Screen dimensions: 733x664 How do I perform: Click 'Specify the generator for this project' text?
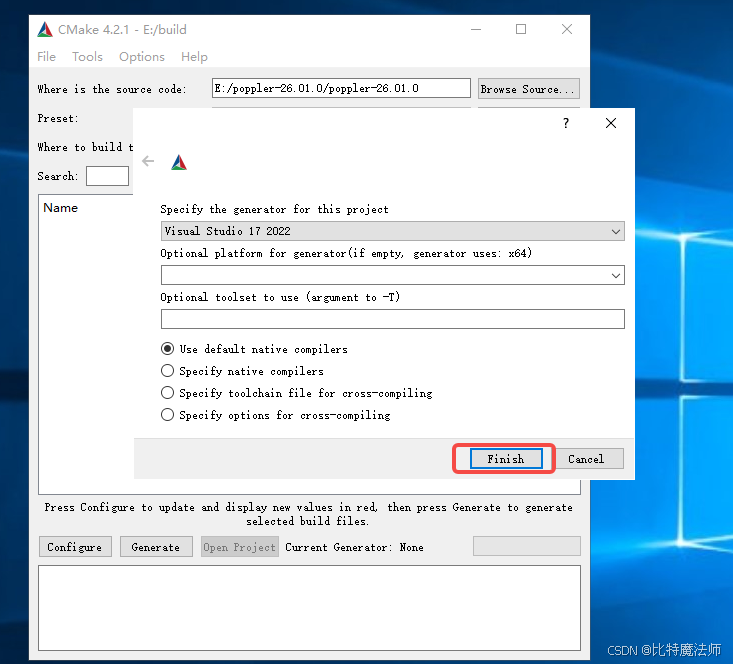(x=274, y=209)
